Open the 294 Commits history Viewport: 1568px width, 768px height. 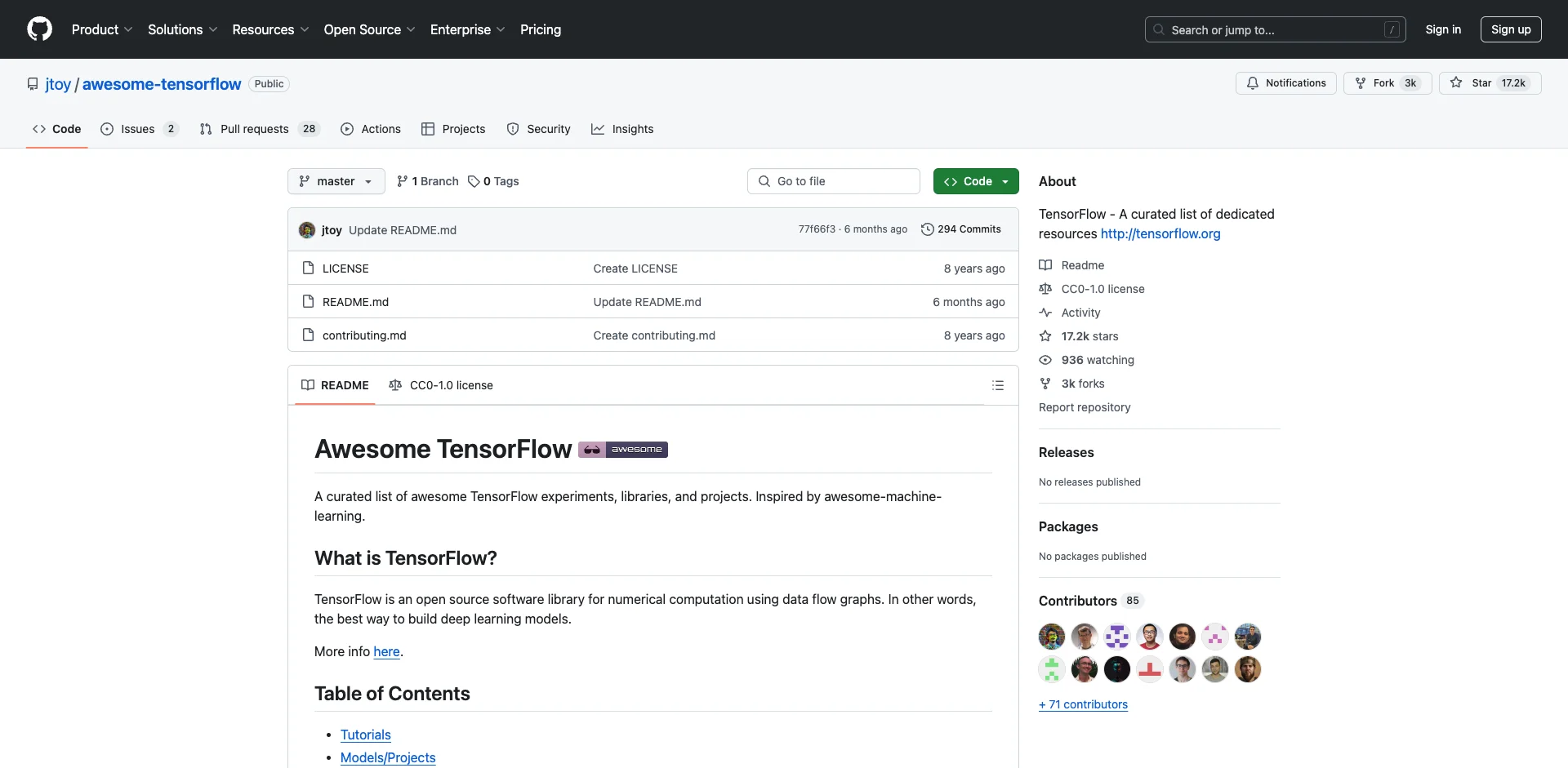960,229
